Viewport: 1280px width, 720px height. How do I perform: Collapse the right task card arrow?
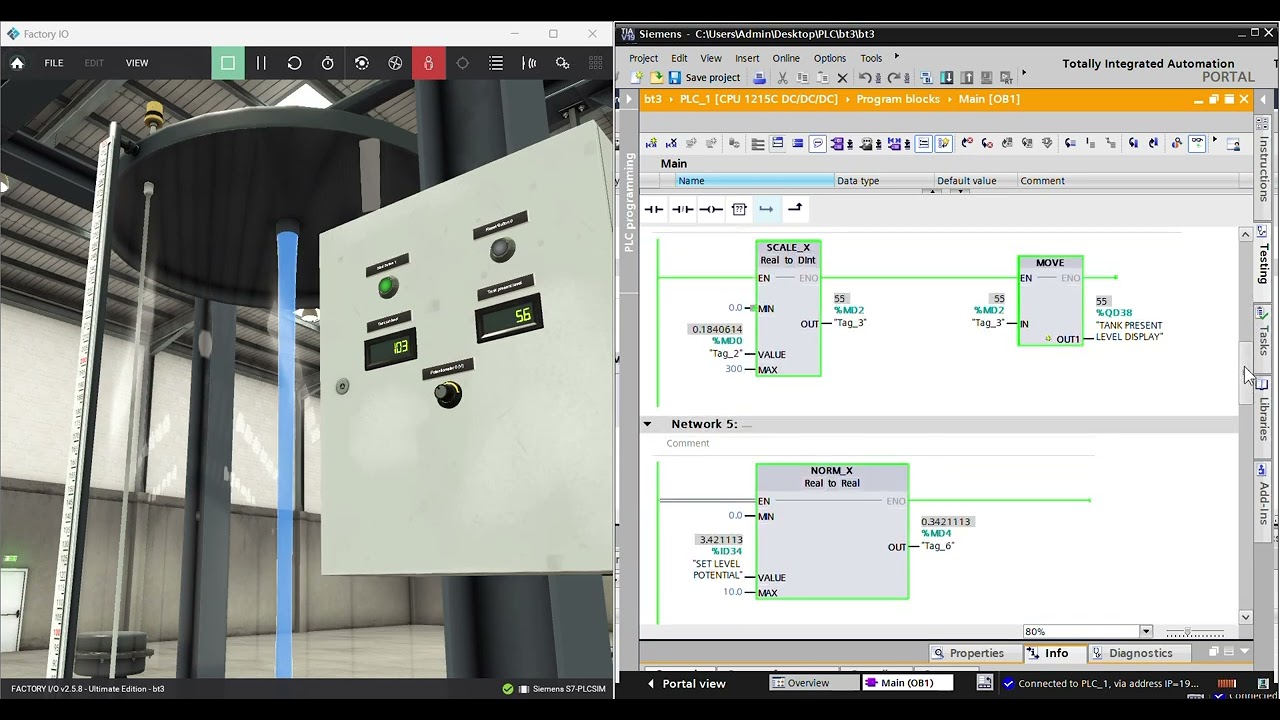coord(1263,99)
